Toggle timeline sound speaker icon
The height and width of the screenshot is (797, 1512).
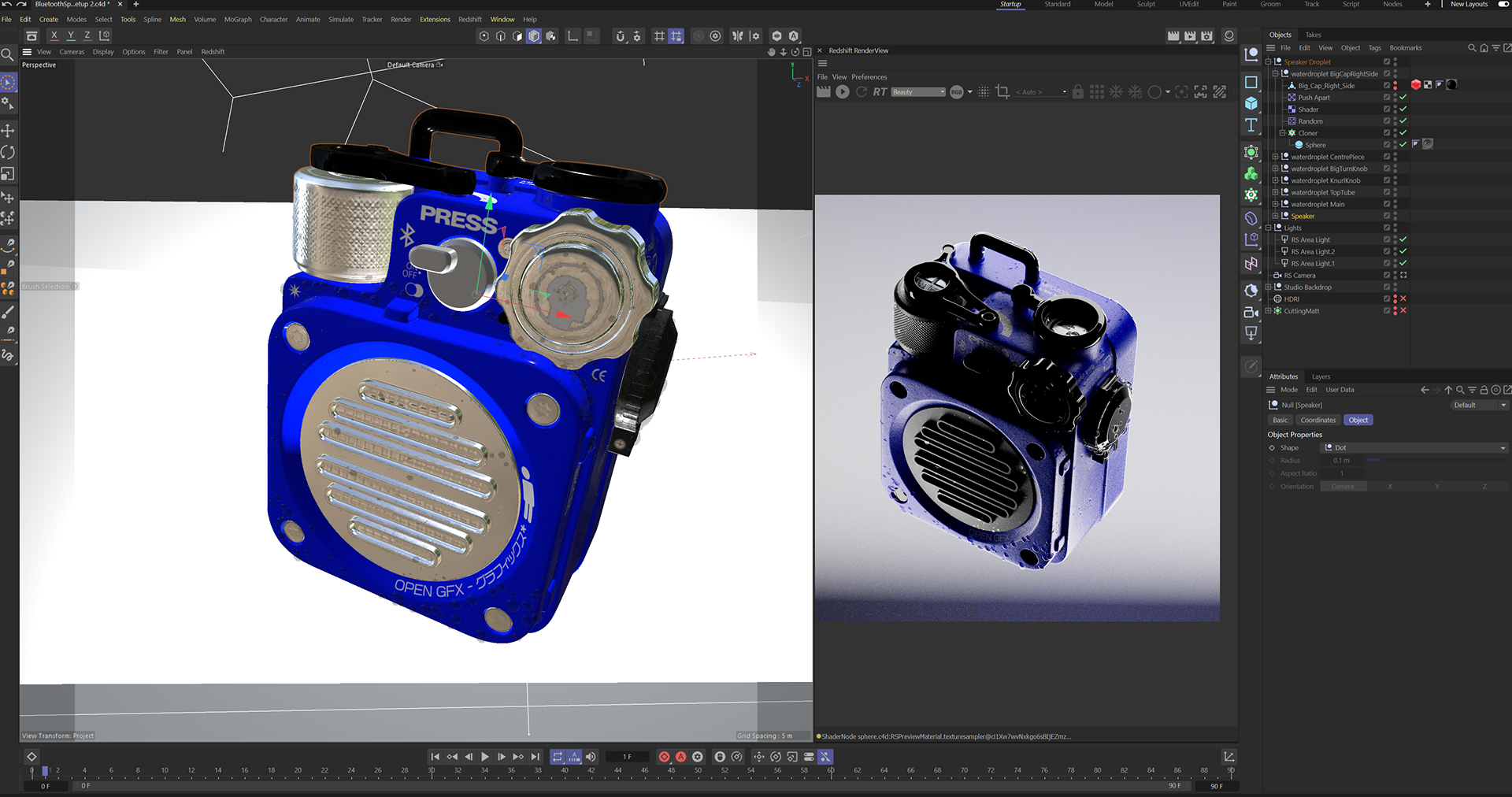coord(591,757)
